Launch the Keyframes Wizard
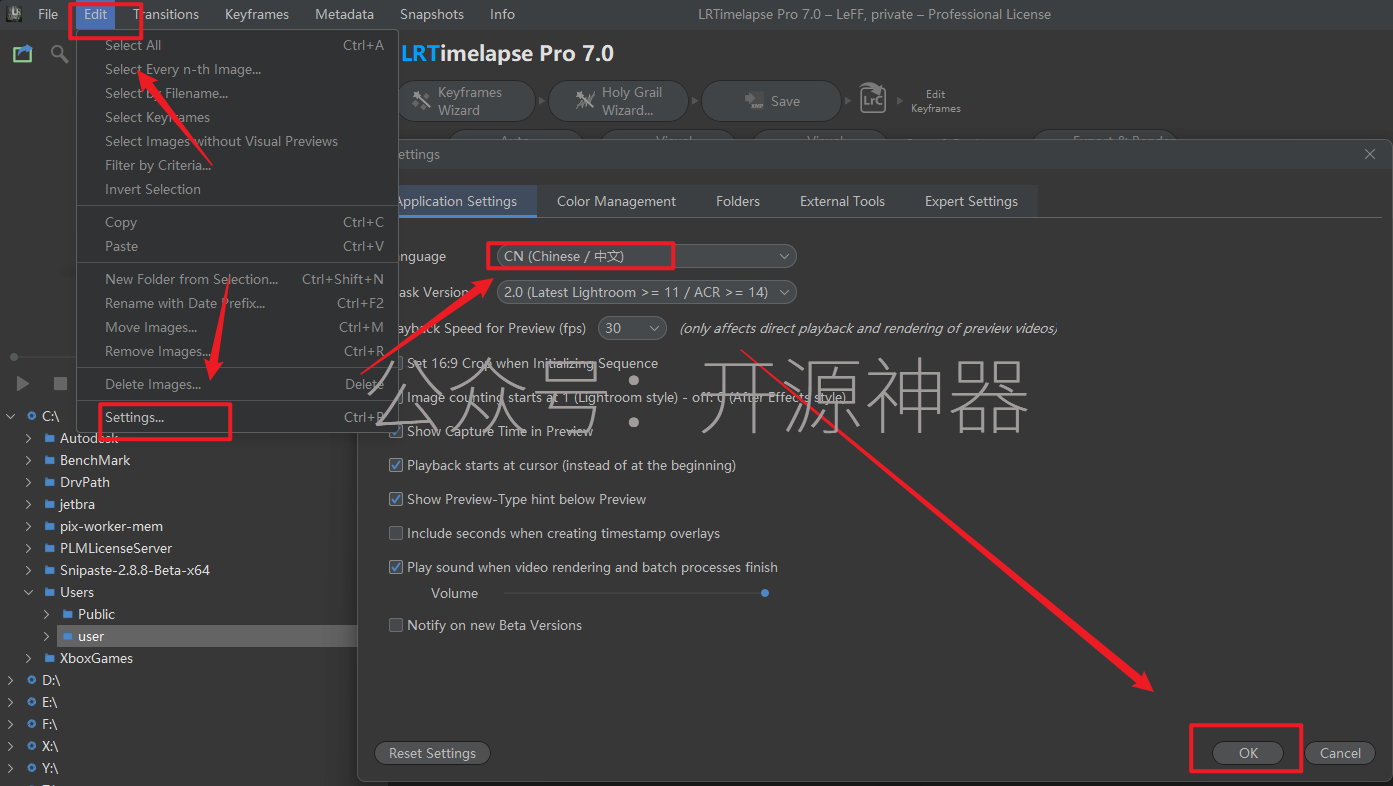The height and width of the screenshot is (786, 1393). coord(466,100)
